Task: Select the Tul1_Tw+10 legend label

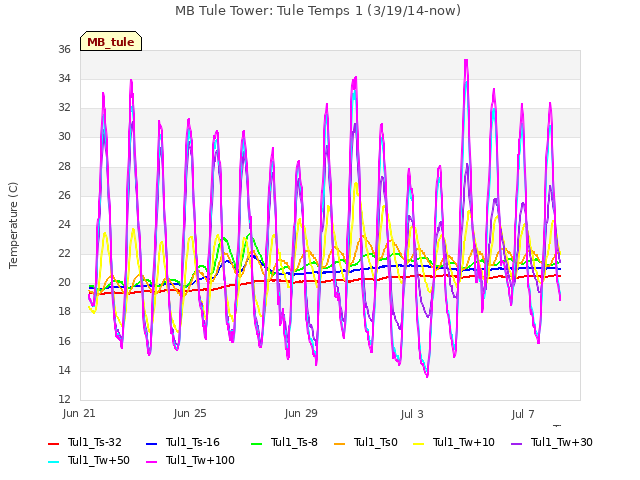Action: 464,442
